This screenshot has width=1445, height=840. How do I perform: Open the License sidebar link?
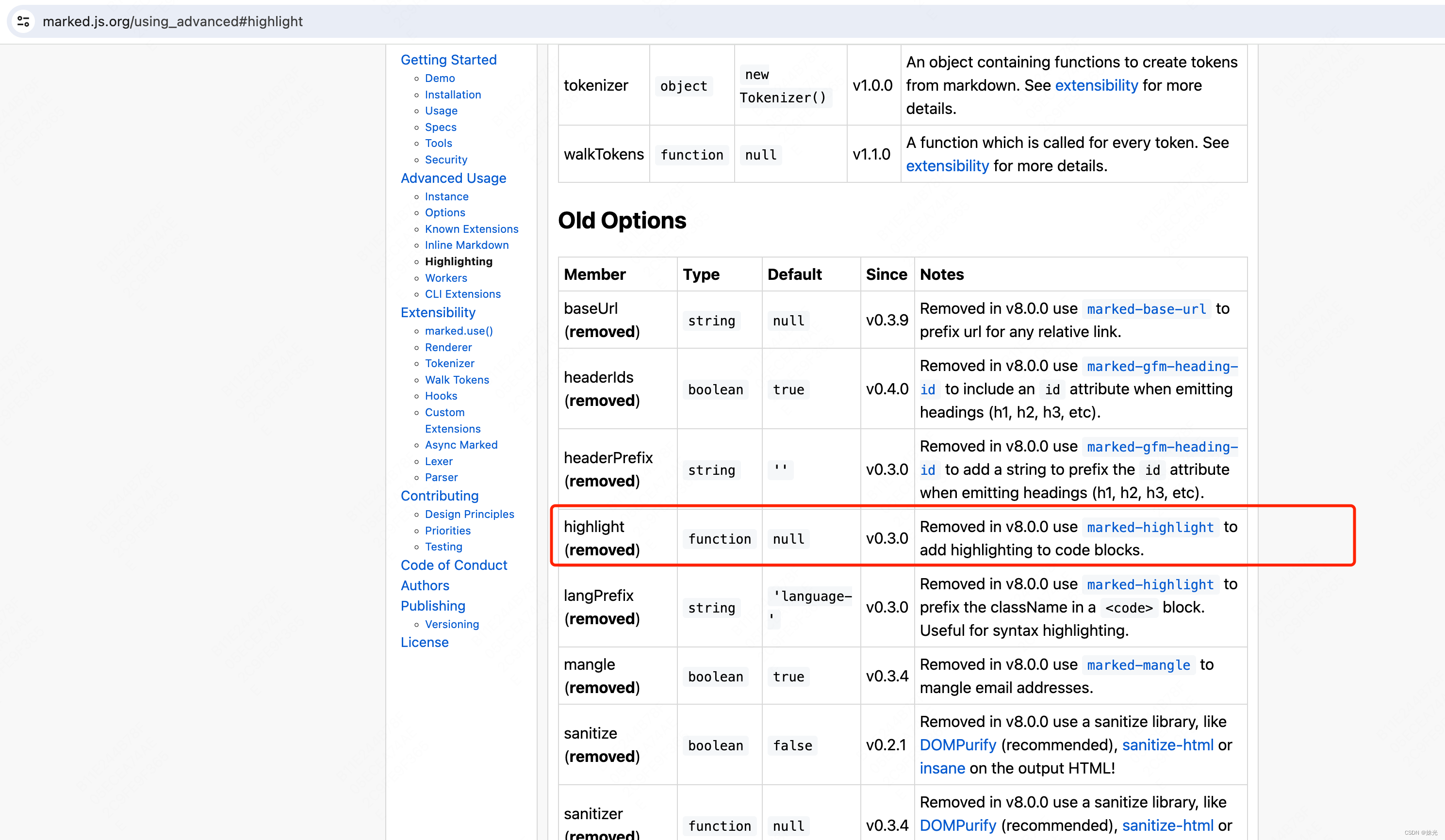point(424,642)
